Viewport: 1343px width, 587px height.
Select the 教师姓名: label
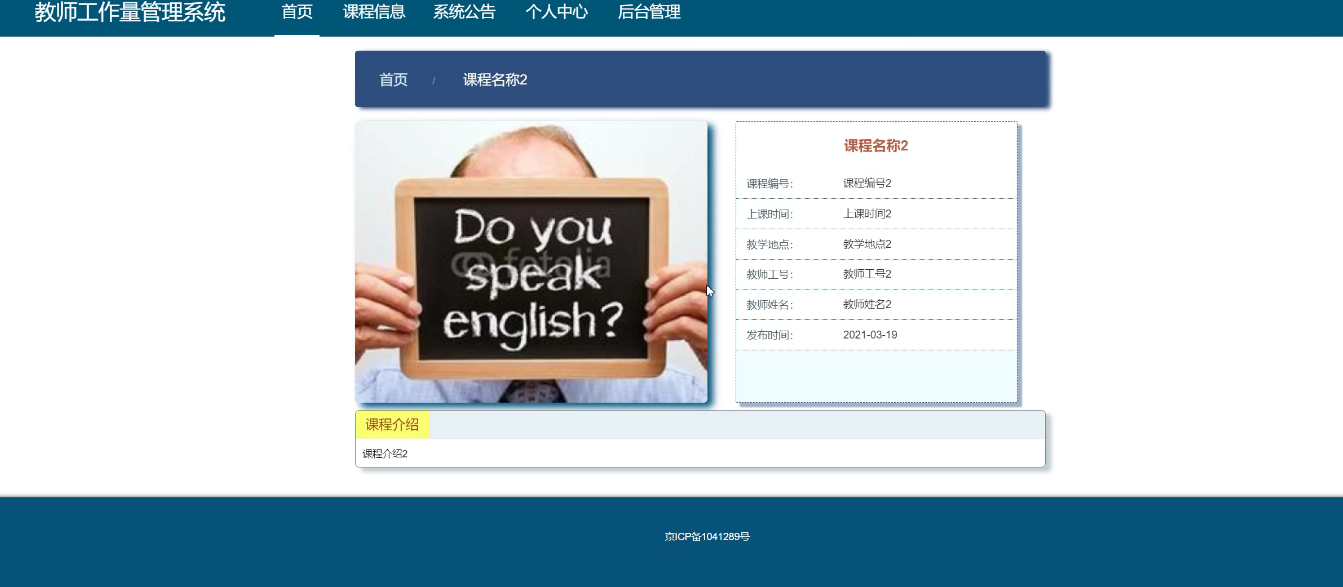tap(769, 304)
